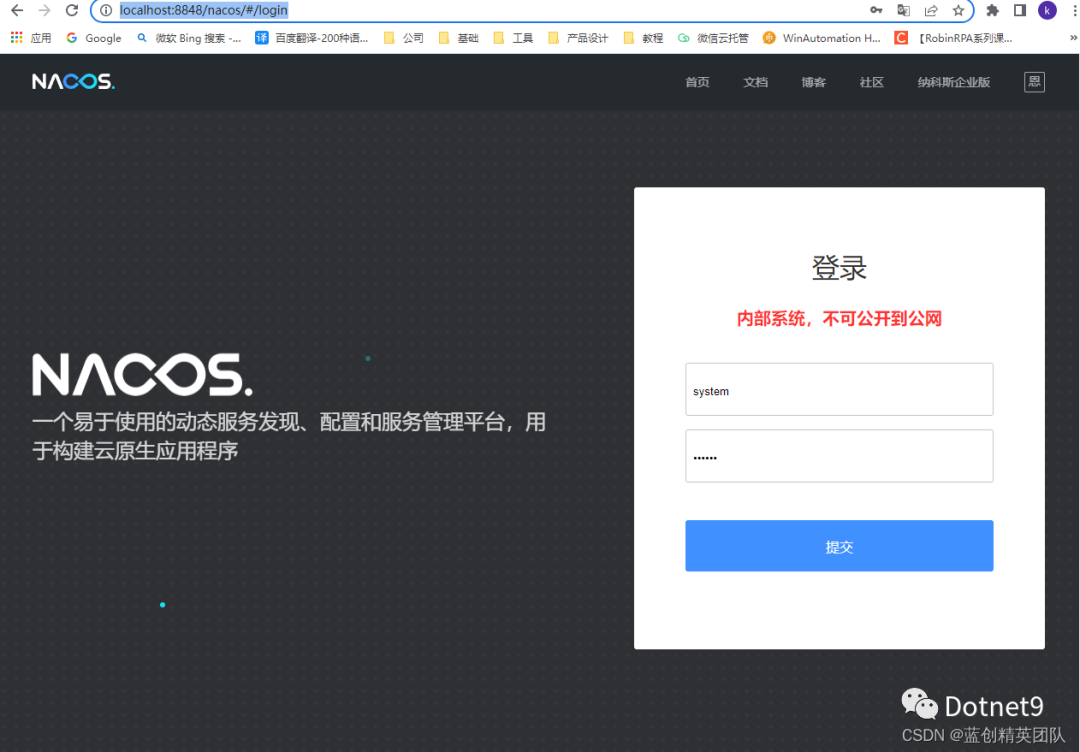This screenshot has height=752, width=1080.
Task: Click the browser forward arrow
Action: (x=44, y=10)
